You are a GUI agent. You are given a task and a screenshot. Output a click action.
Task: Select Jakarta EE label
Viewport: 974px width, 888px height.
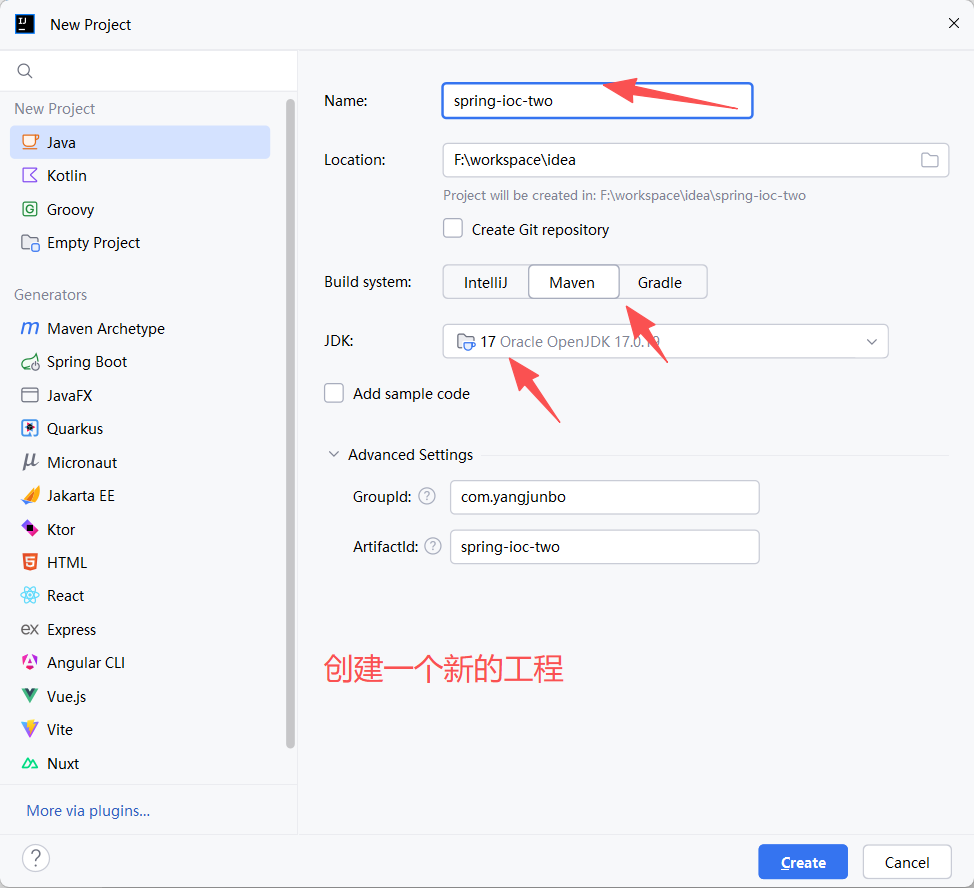coord(81,496)
